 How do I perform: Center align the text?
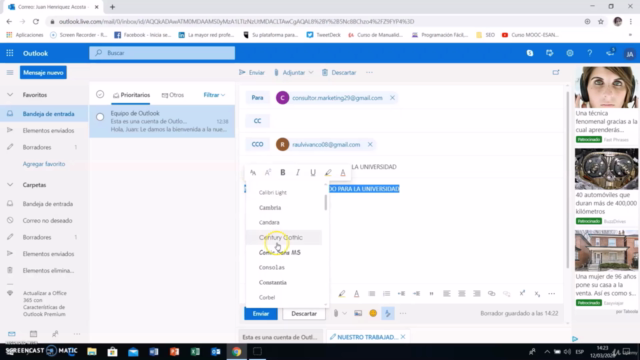coord(462,293)
